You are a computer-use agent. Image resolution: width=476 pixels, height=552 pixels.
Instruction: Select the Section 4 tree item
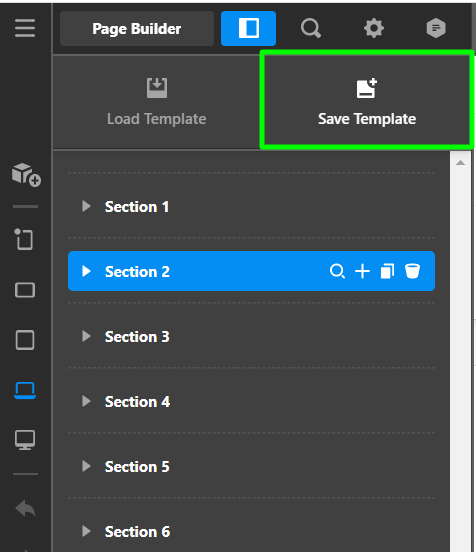pos(251,401)
